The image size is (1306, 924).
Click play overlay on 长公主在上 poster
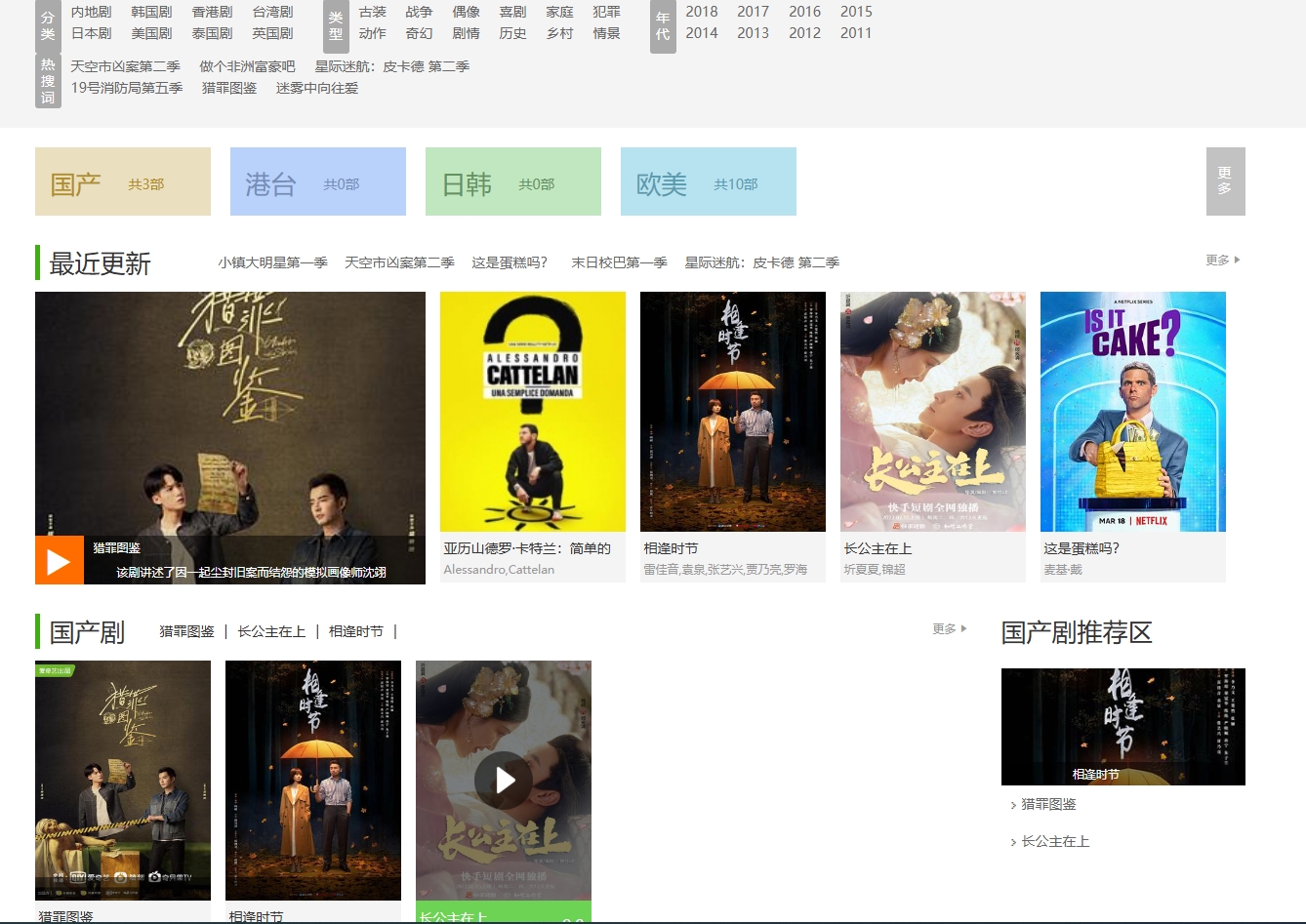[504, 780]
